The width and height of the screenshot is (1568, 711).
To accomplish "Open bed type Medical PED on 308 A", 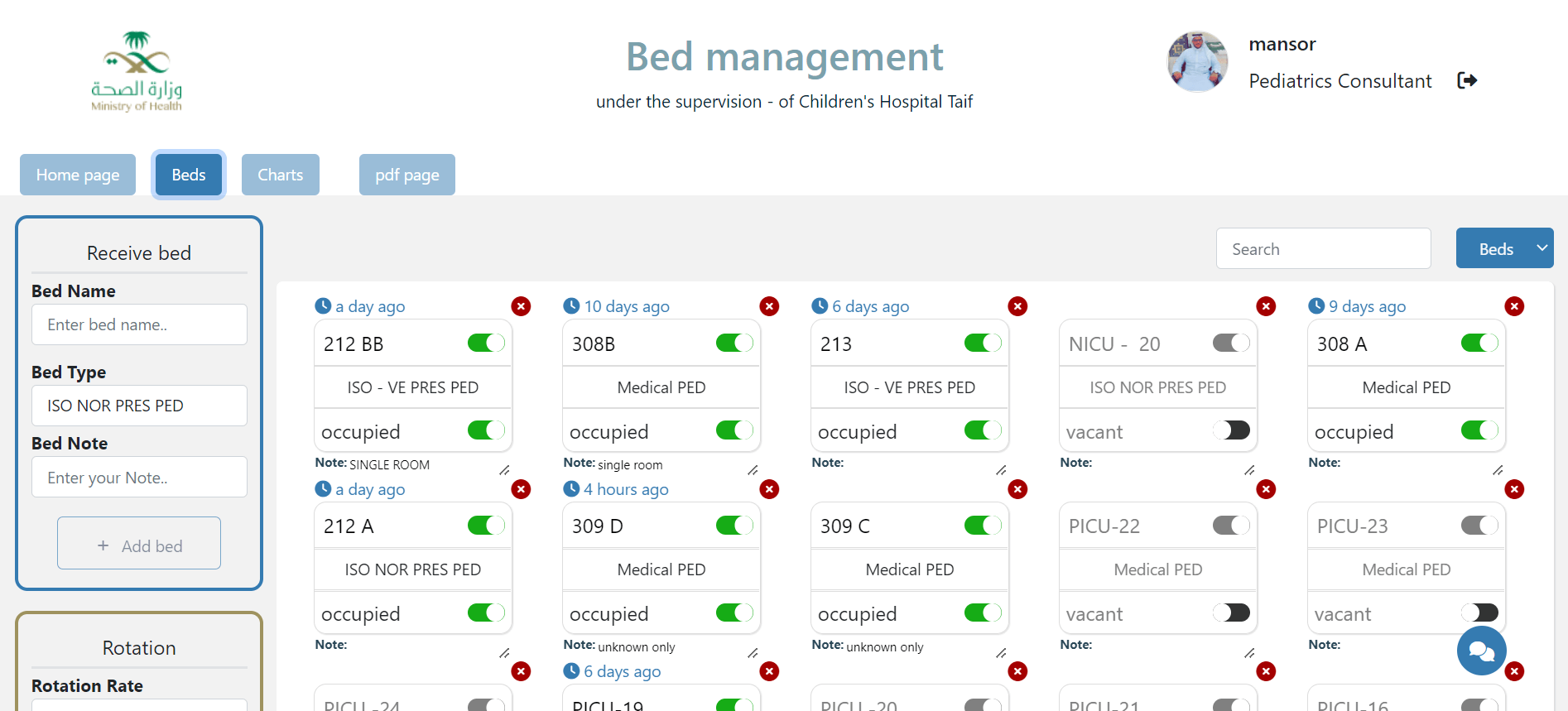I will click(x=1407, y=387).
